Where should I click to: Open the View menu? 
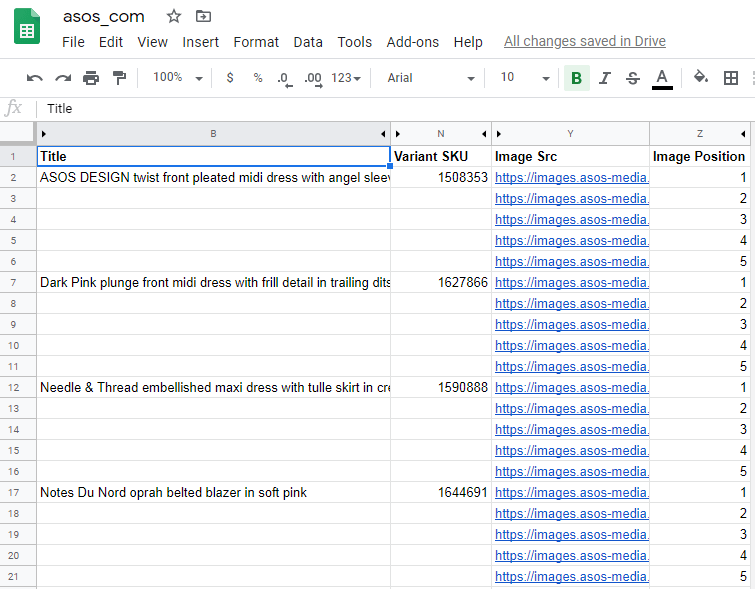(x=152, y=42)
